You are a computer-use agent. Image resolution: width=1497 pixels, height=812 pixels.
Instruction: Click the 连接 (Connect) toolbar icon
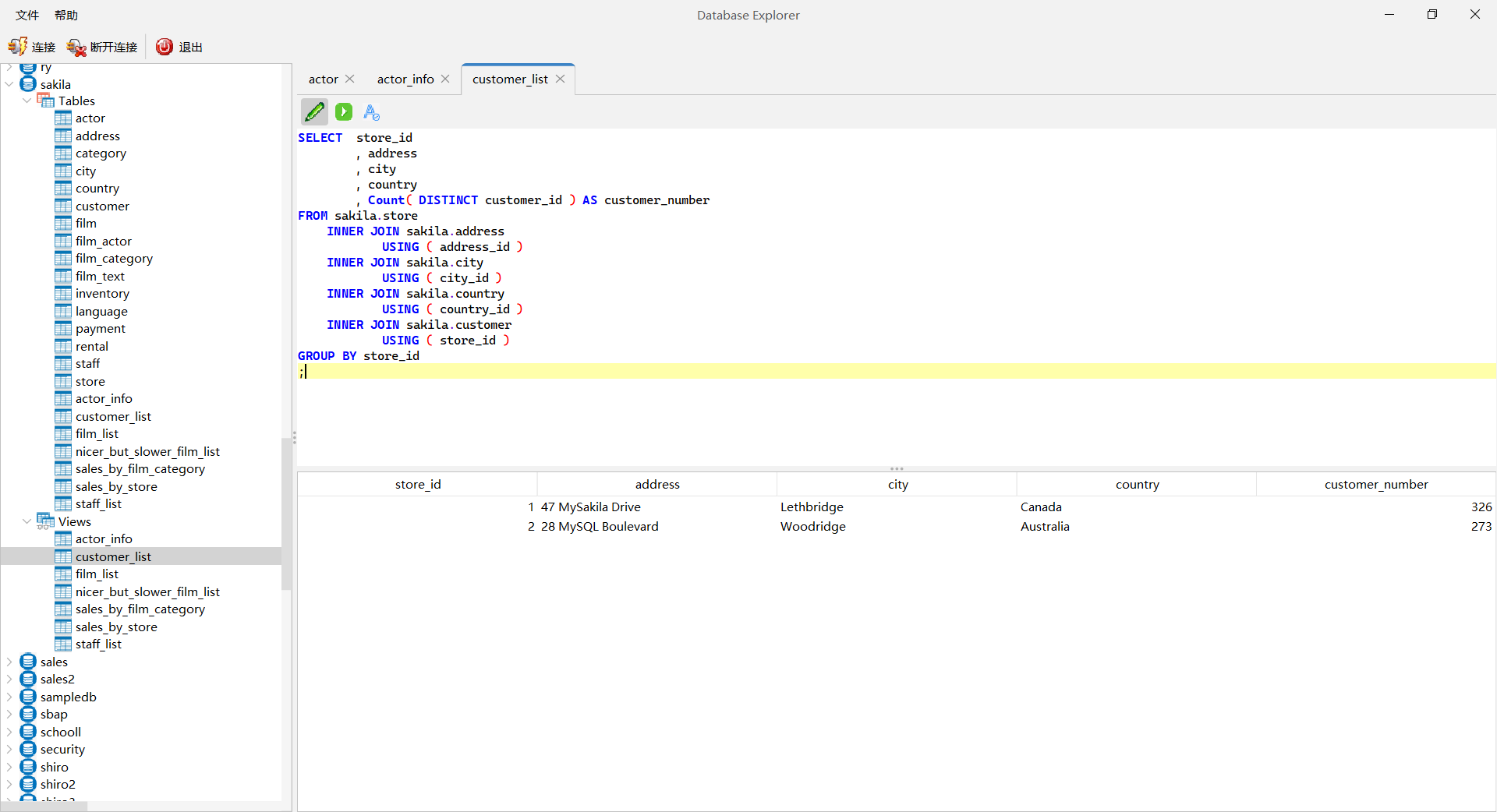coord(31,47)
